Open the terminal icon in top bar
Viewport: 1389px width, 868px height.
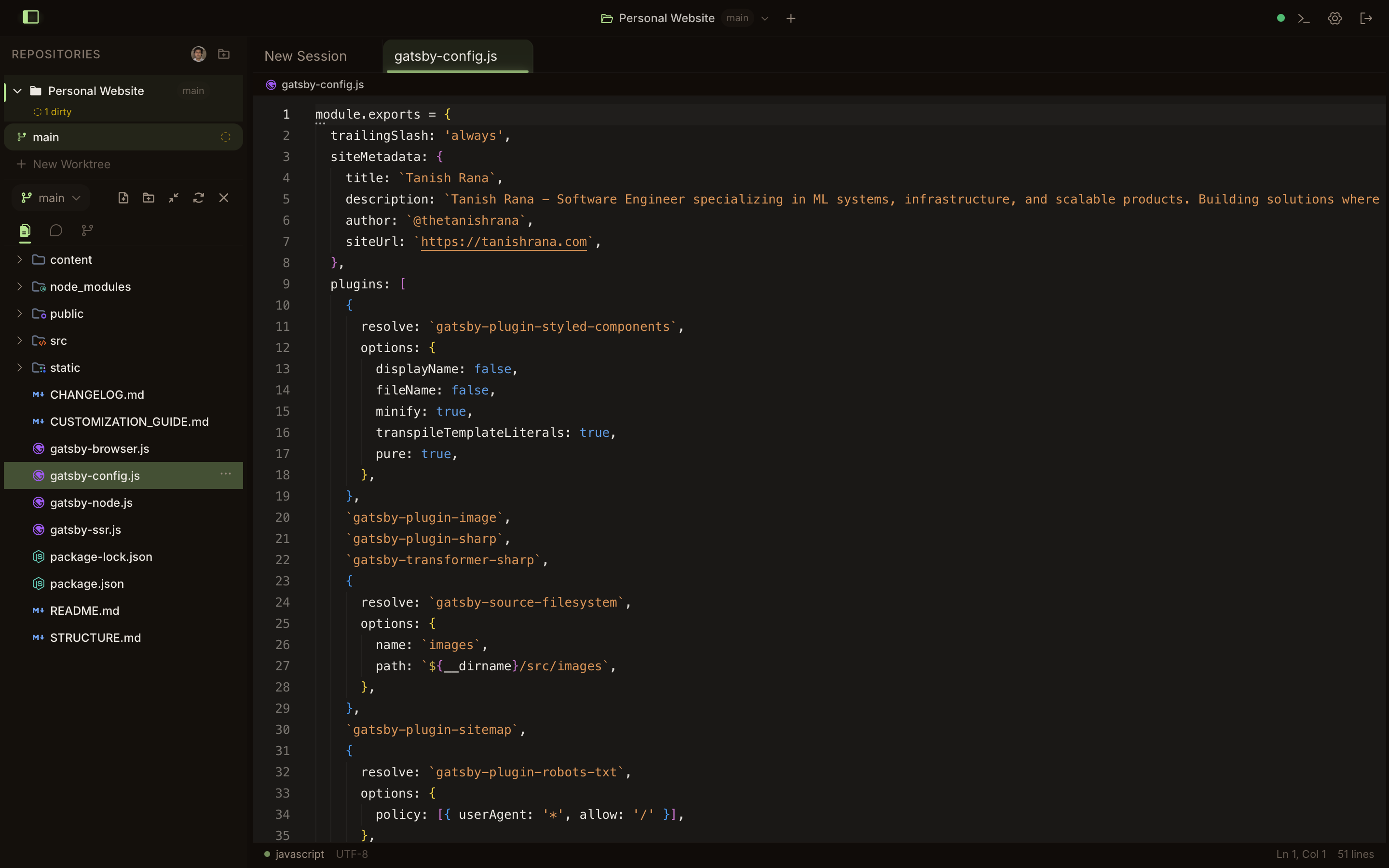[x=1304, y=18]
